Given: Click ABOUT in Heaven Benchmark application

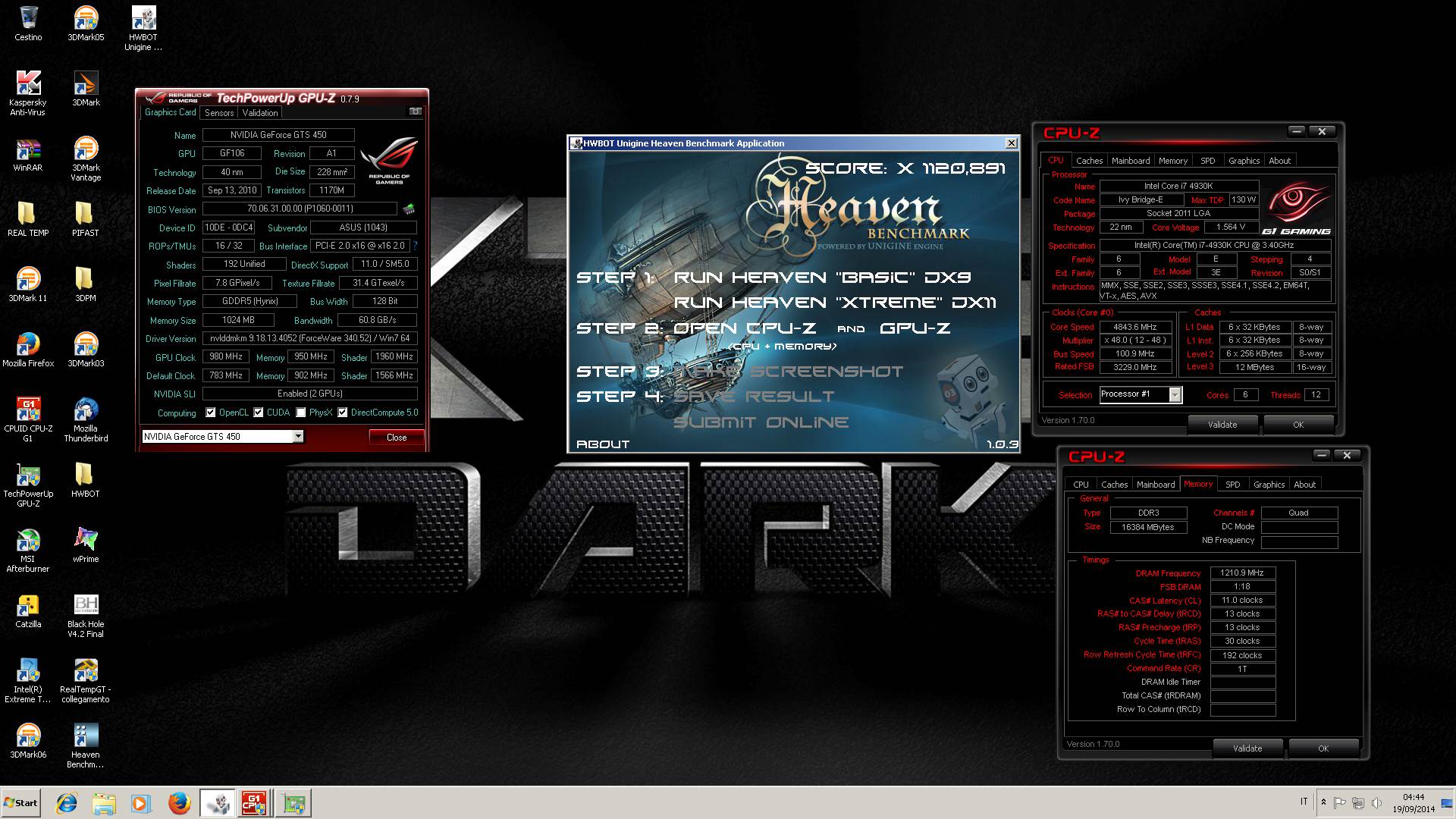Looking at the screenshot, I should pyautogui.click(x=603, y=444).
